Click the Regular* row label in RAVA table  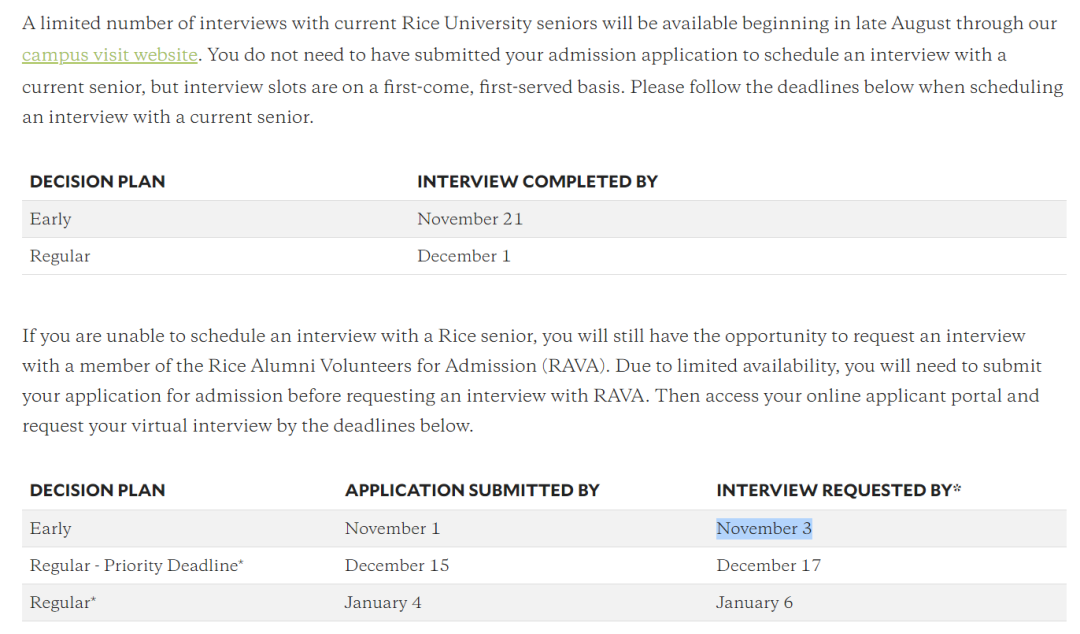(x=63, y=603)
